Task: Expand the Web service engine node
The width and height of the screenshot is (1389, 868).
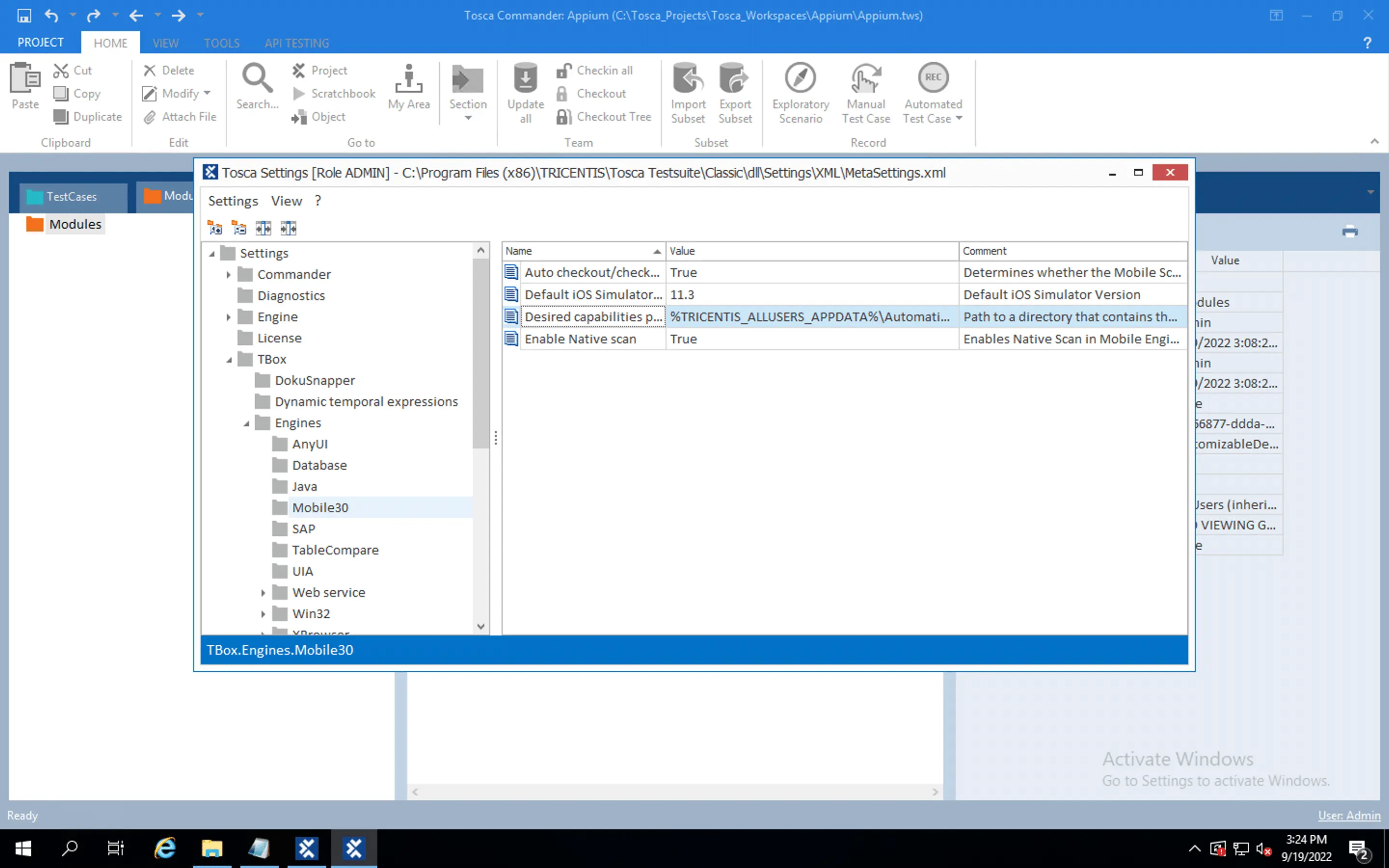Action: (263, 593)
